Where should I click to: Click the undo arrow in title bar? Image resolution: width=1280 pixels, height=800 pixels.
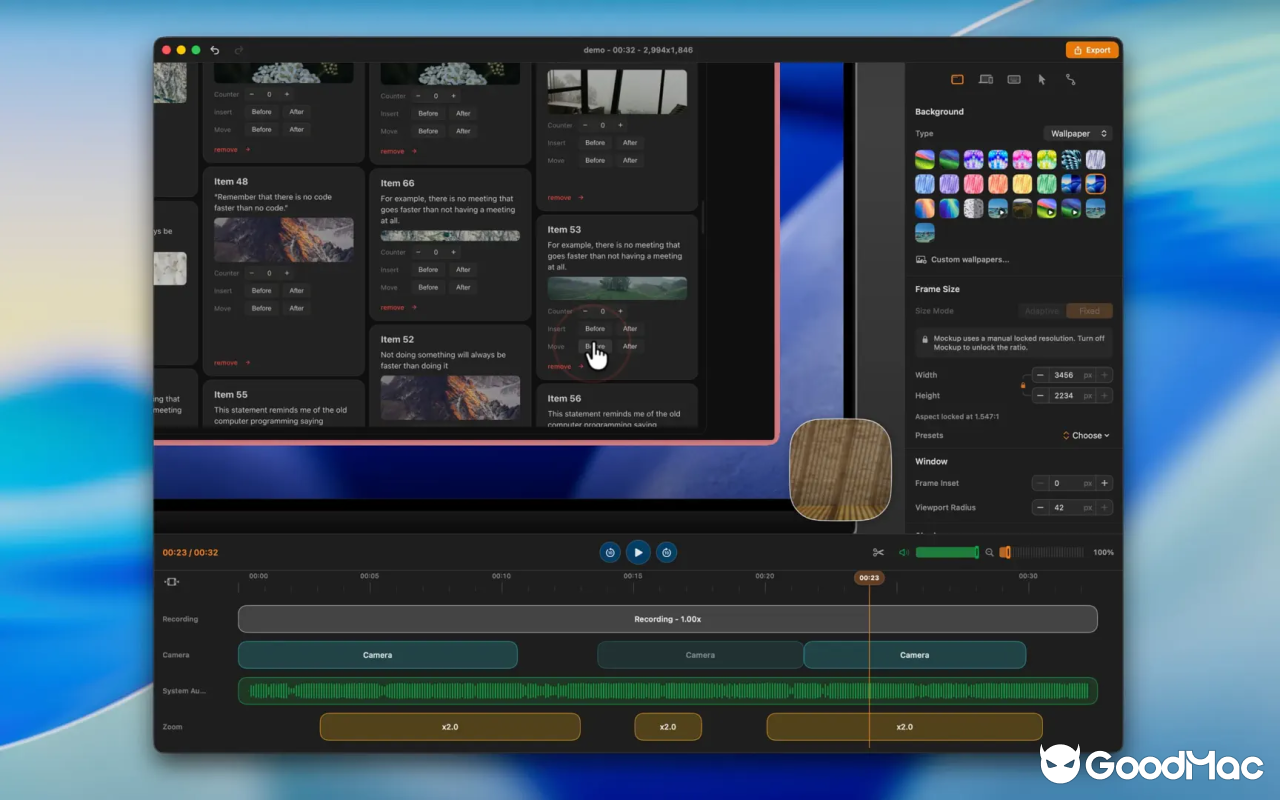(215, 50)
